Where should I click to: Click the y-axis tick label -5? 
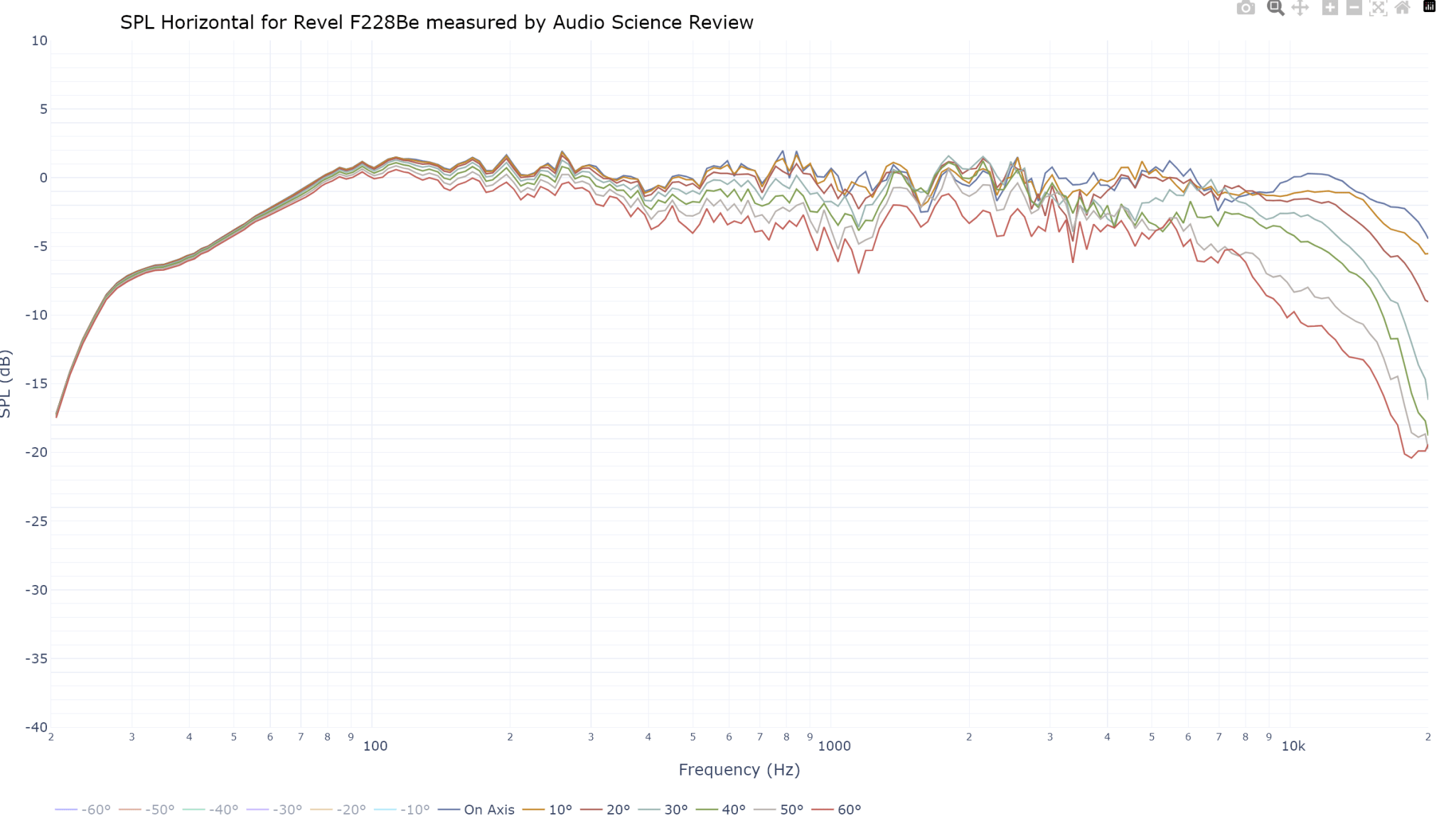39,247
